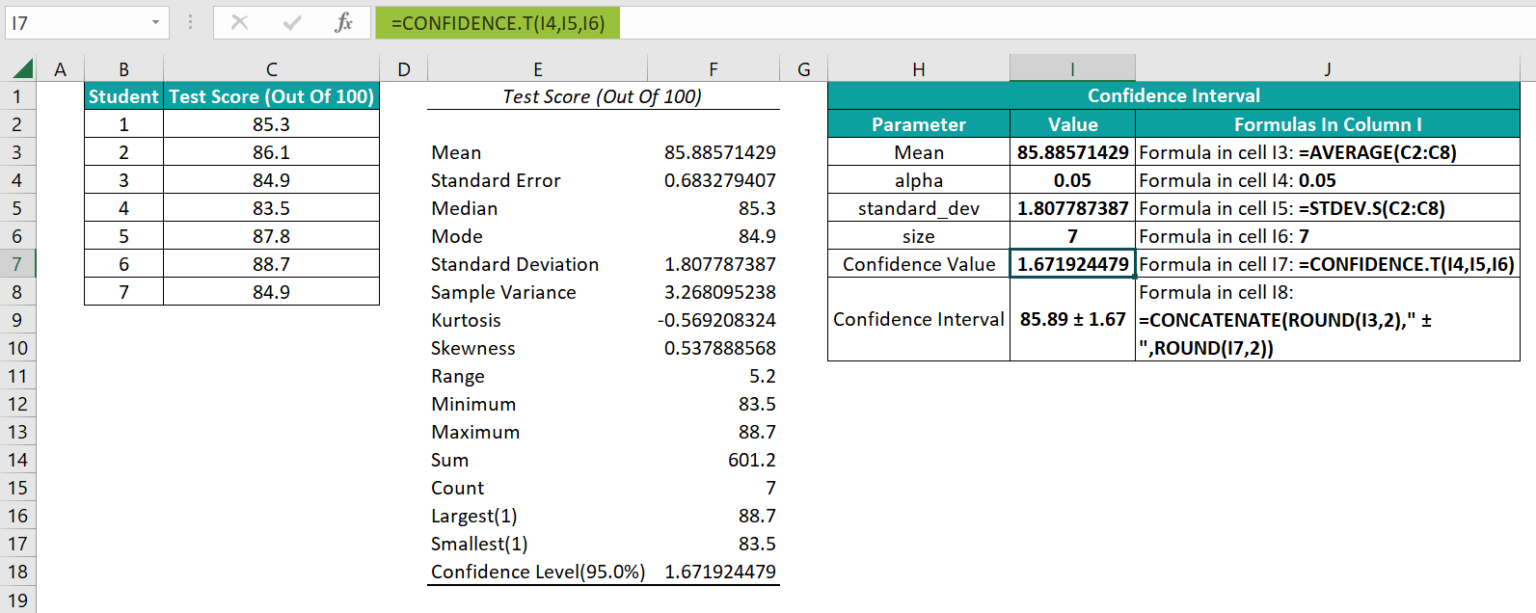Click the Student column header cell
The width and height of the screenshot is (1536, 613).
tap(123, 96)
